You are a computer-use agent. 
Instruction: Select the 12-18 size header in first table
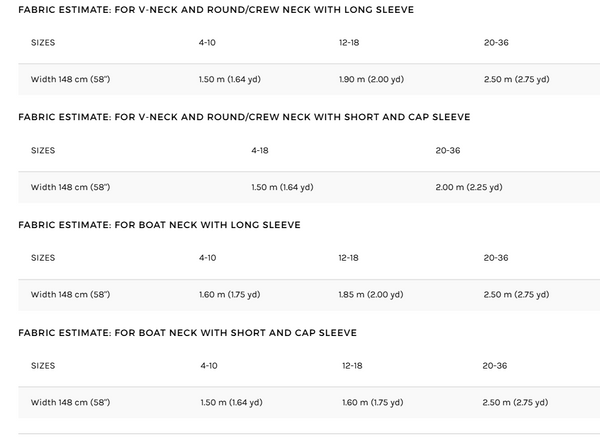coord(349,42)
